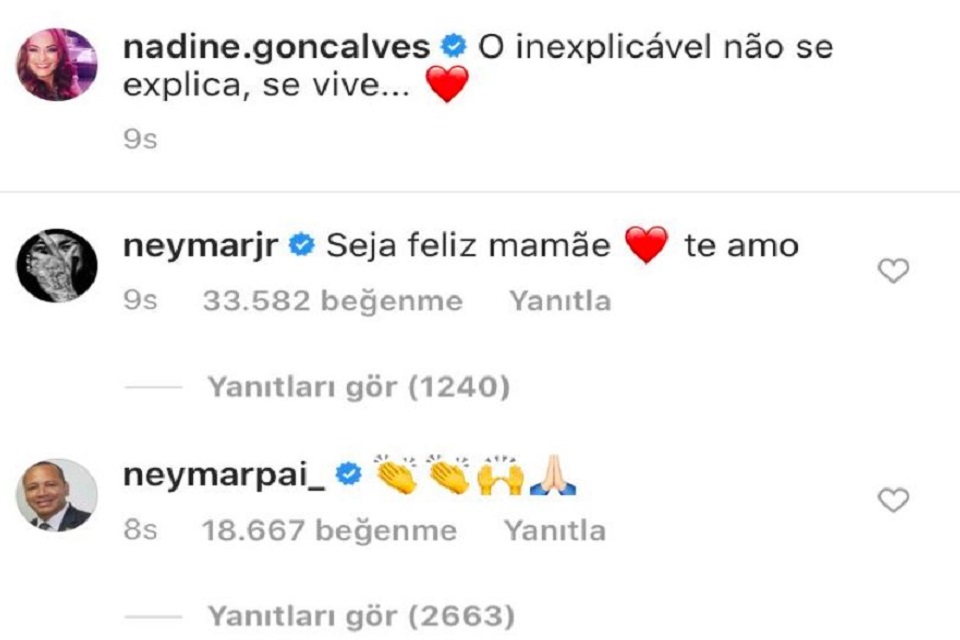Open the nadine.goncalves profile picture
The width and height of the screenshot is (960, 640).
pyautogui.click(x=56, y=64)
